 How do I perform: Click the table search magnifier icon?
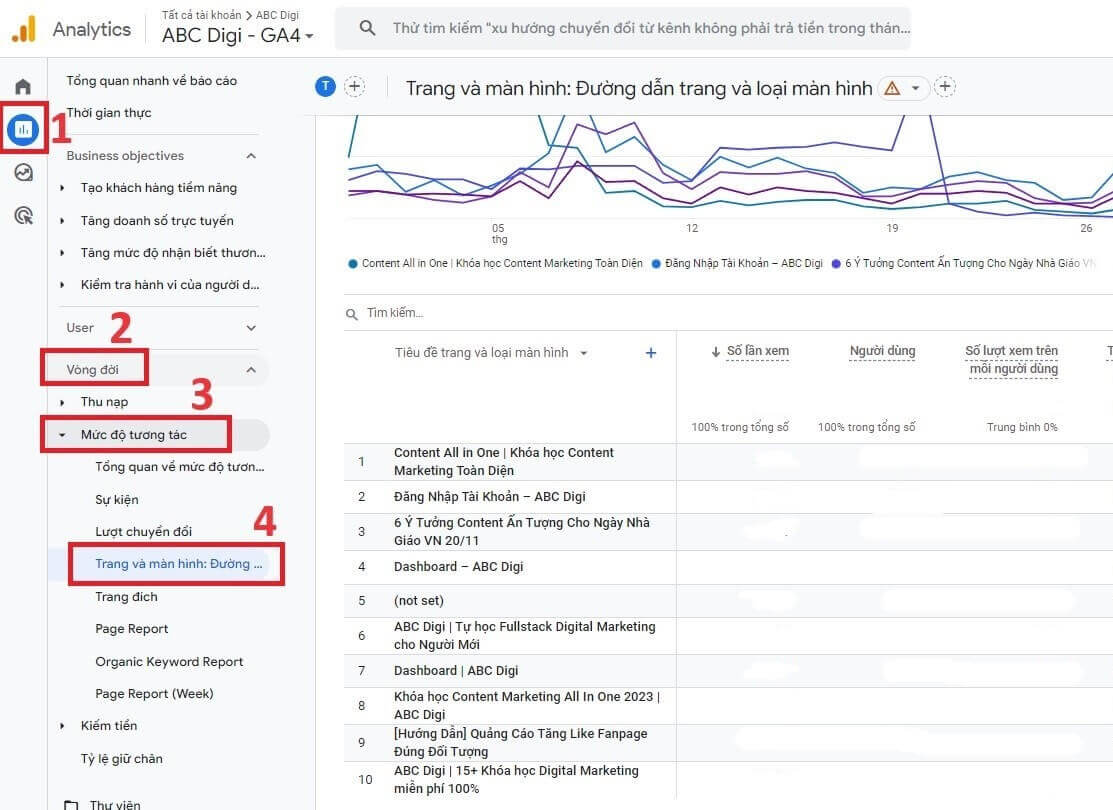pos(351,314)
